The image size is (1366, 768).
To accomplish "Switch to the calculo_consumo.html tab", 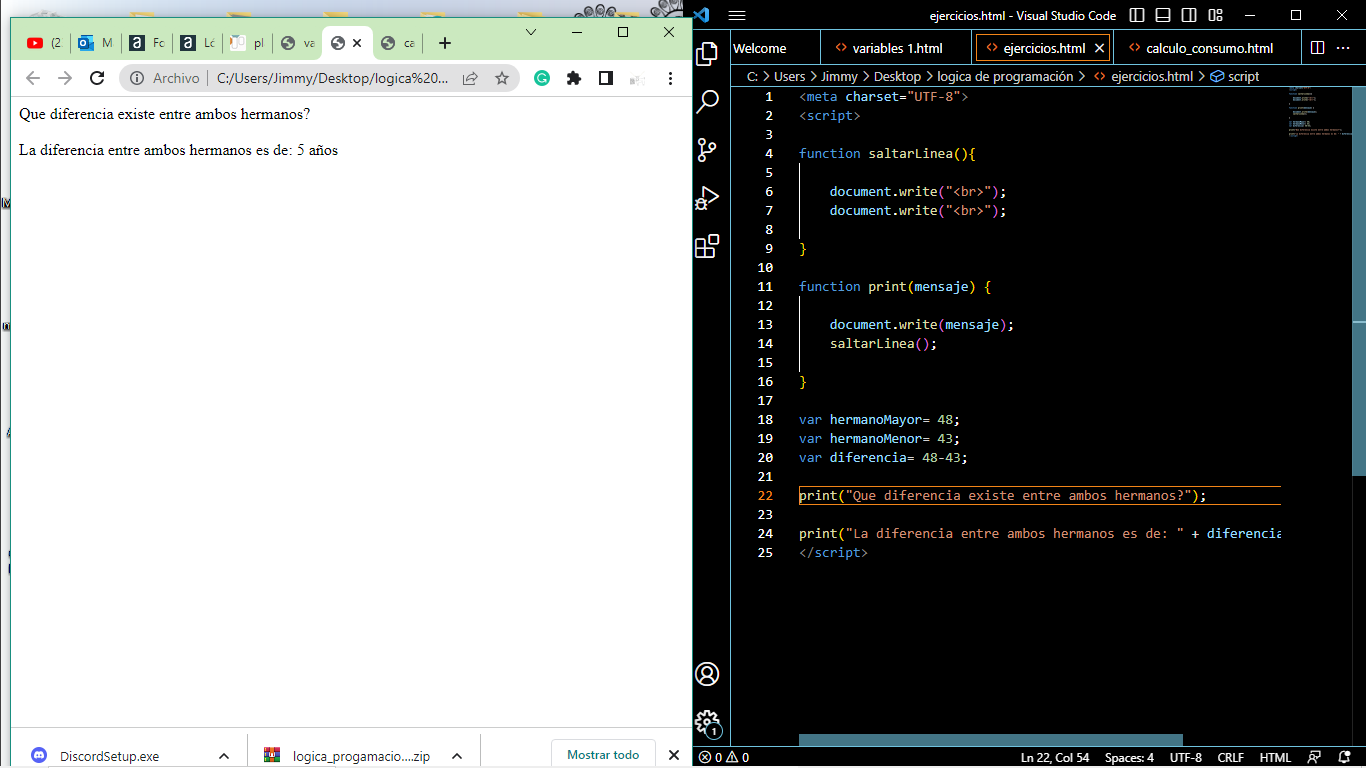I will (x=1208, y=48).
